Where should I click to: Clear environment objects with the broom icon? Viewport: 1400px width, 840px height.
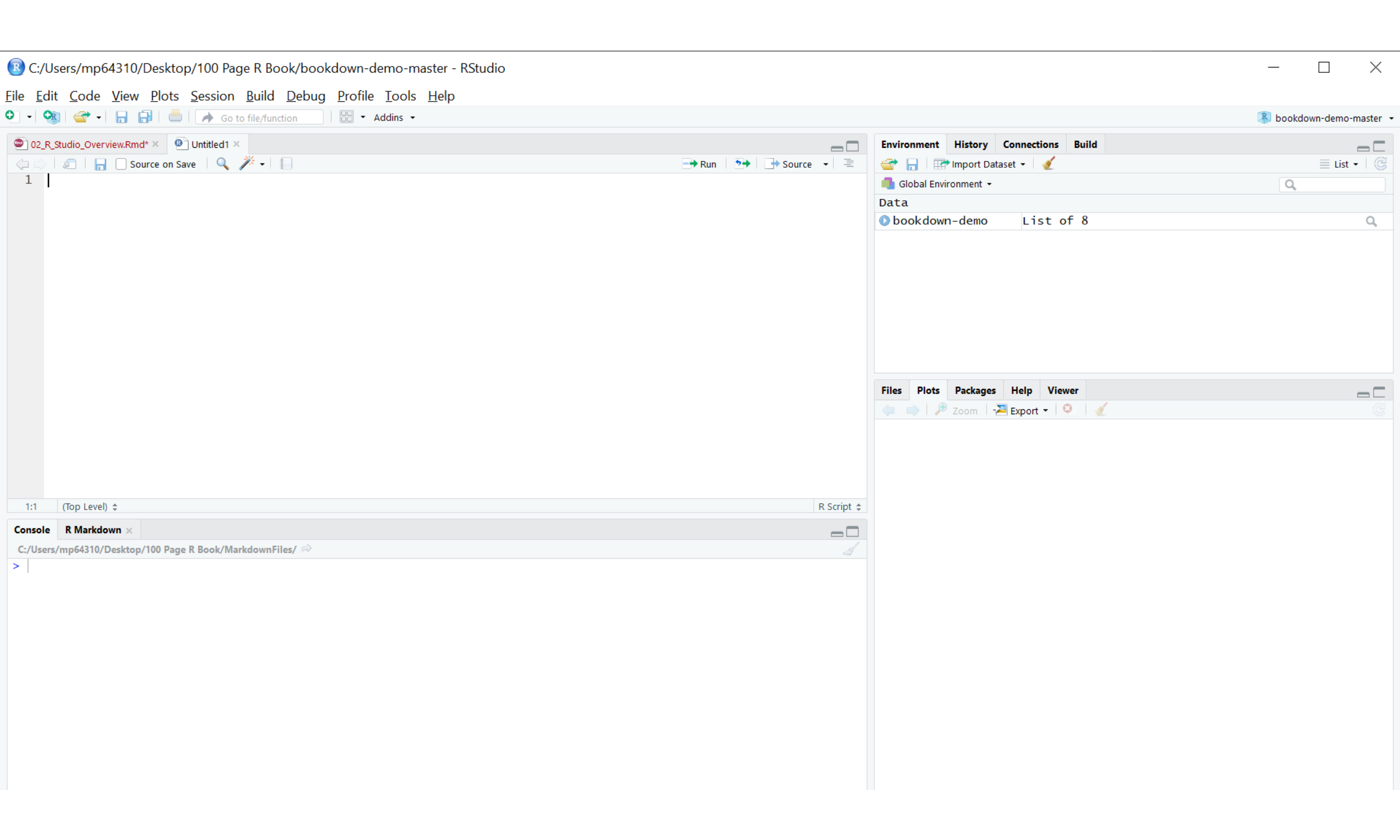point(1048,164)
